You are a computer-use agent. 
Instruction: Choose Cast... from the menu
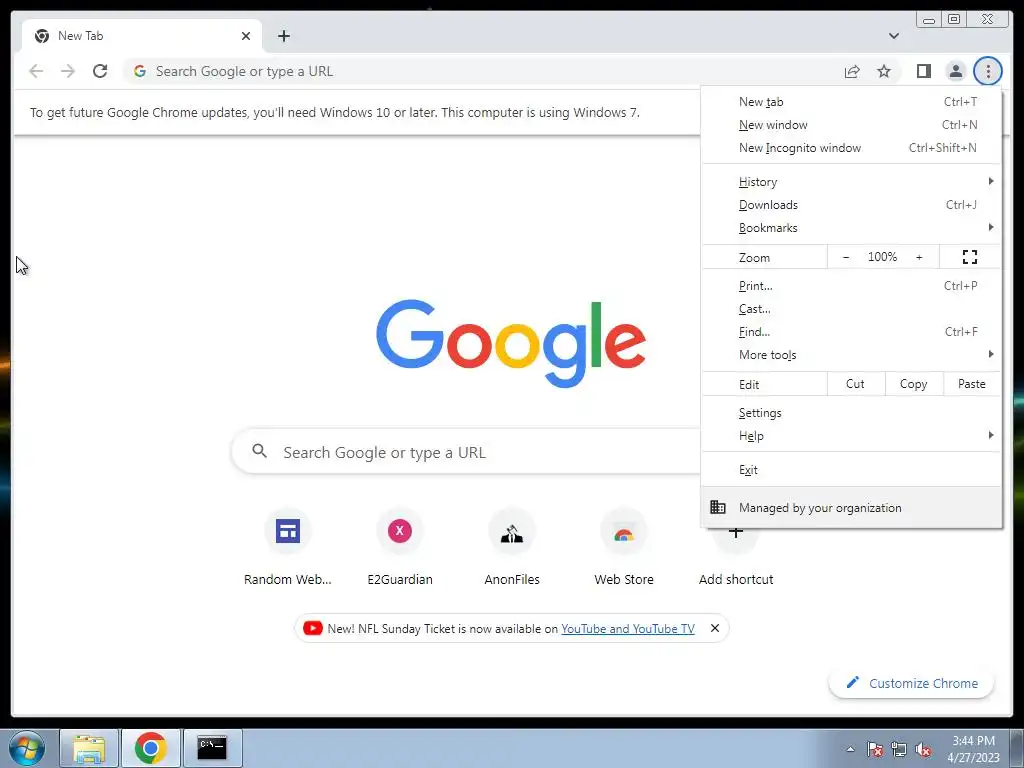851,309
